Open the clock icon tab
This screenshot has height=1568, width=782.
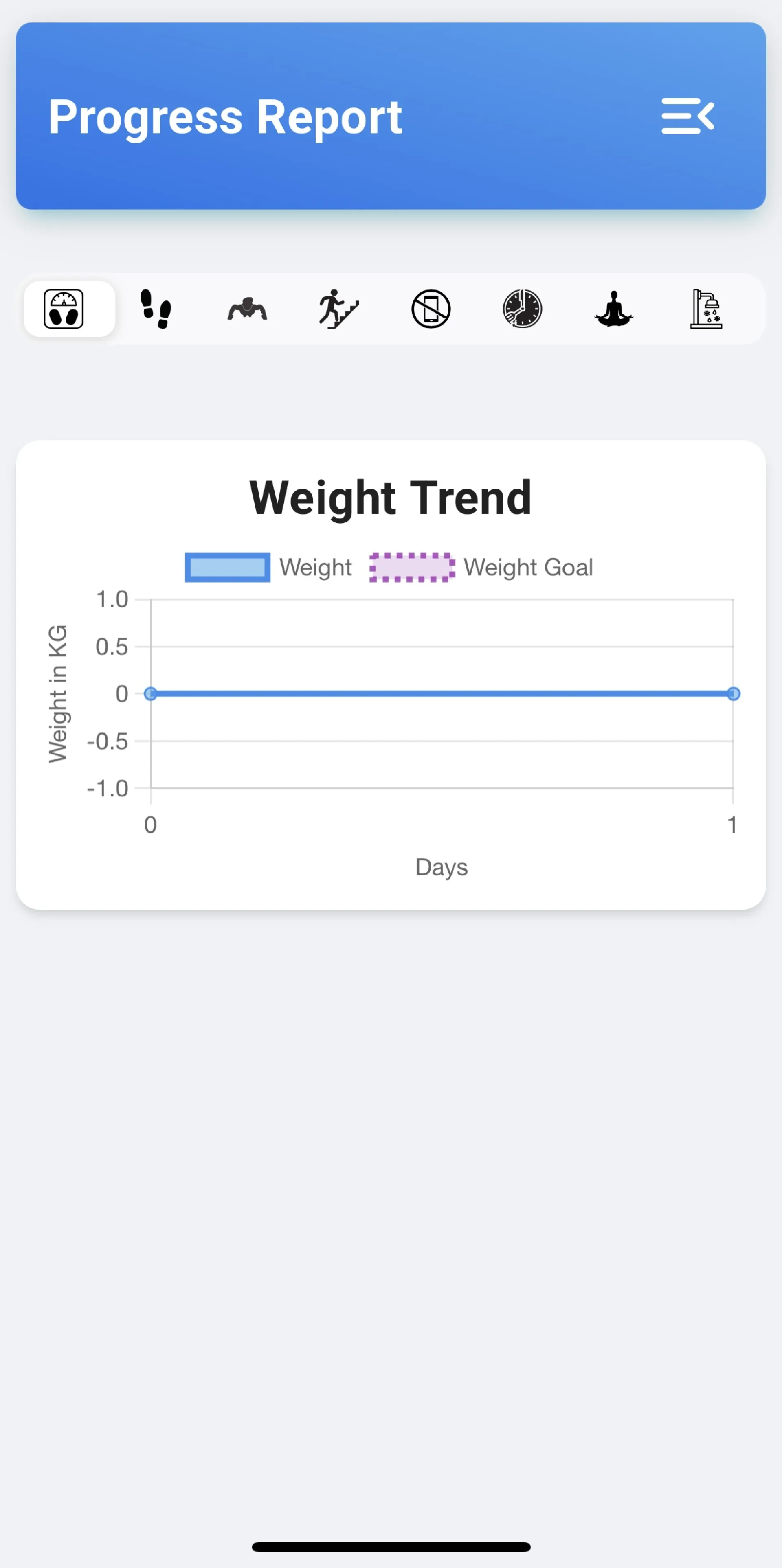click(522, 309)
